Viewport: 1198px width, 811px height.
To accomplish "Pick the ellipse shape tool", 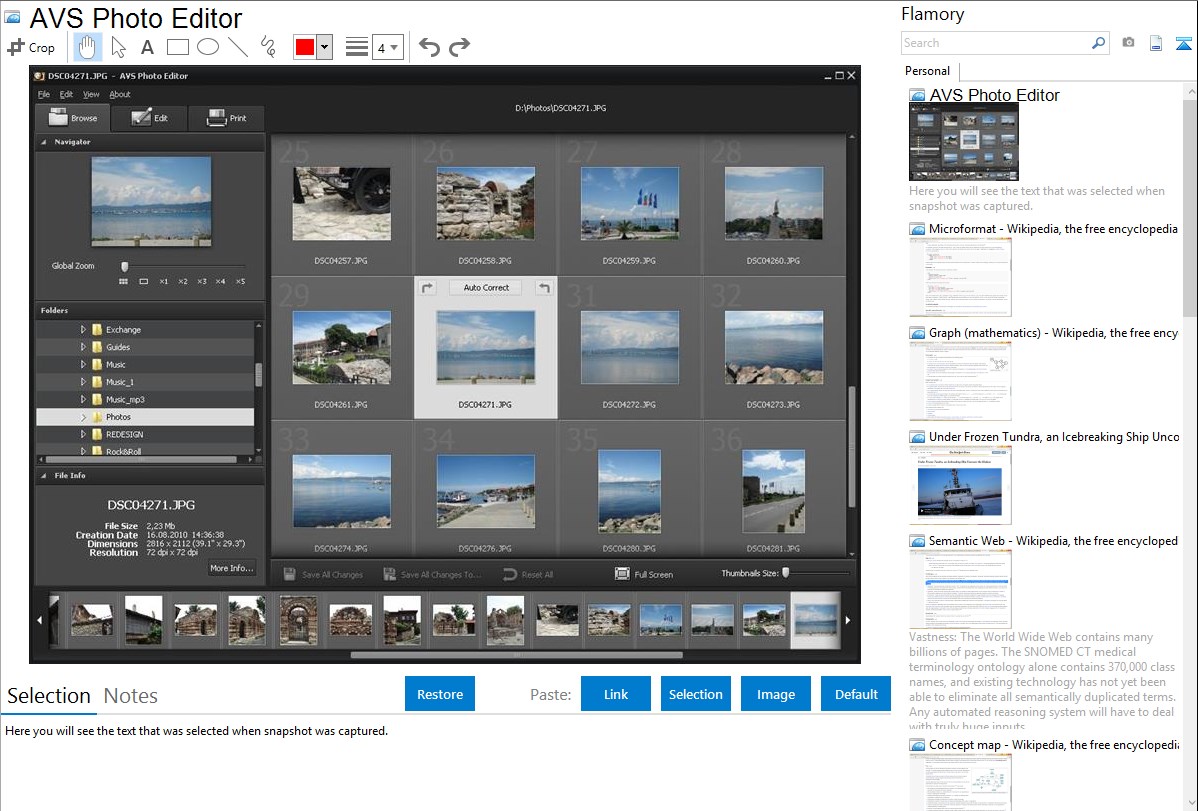I will (x=208, y=47).
